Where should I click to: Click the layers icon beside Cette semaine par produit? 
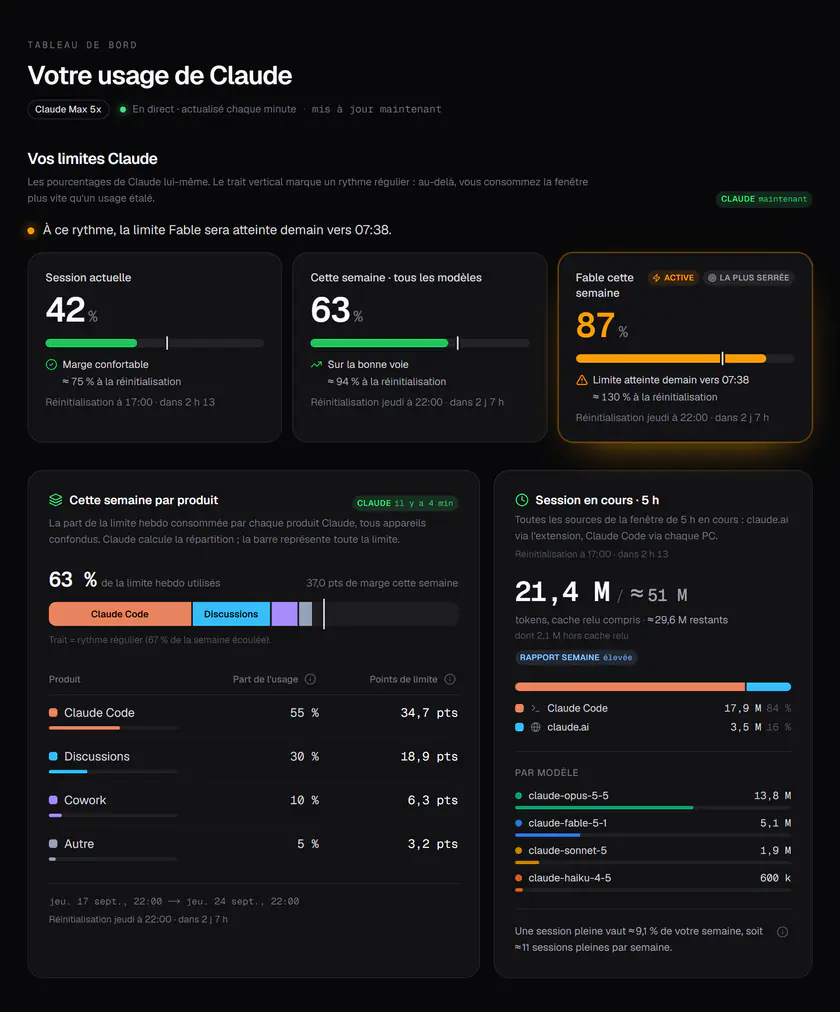(x=55, y=500)
